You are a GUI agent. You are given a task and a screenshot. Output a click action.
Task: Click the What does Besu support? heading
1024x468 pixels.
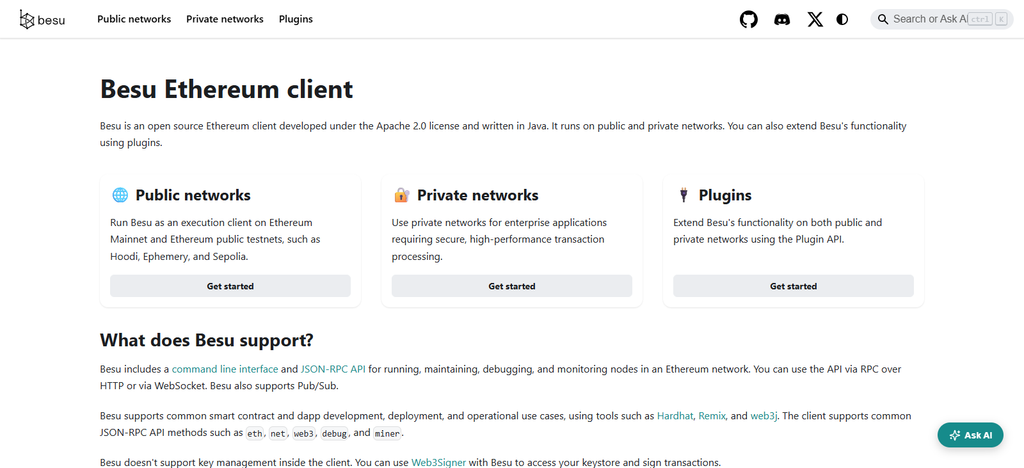point(207,340)
